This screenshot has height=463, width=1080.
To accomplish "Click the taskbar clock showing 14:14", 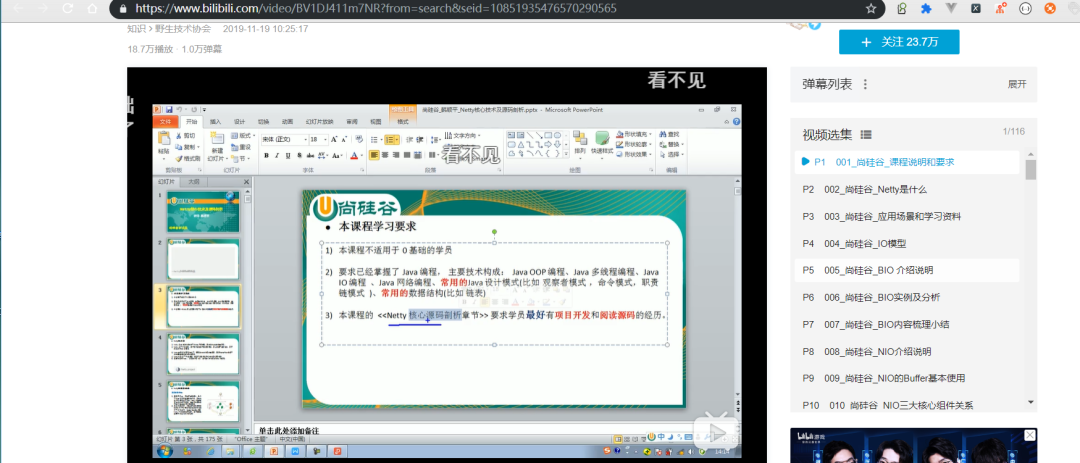I will (722, 451).
